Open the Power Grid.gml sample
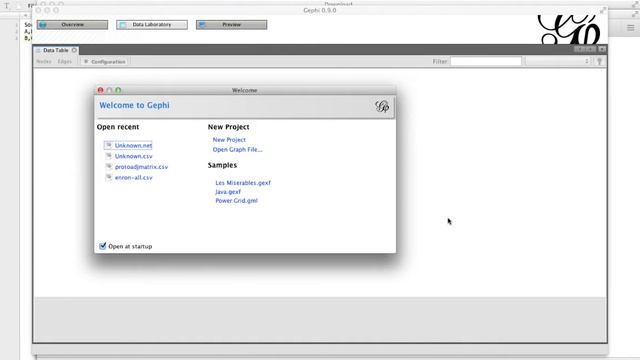The width and height of the screenshot is (640, 360). click(236, 200)
